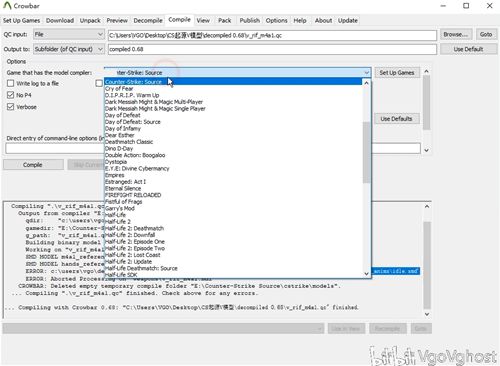Image resolution: width=500 pixels, height=366 pixels.
Task: Select E.Y.E: Divine Cybermancy
Action: coord(233,168)
